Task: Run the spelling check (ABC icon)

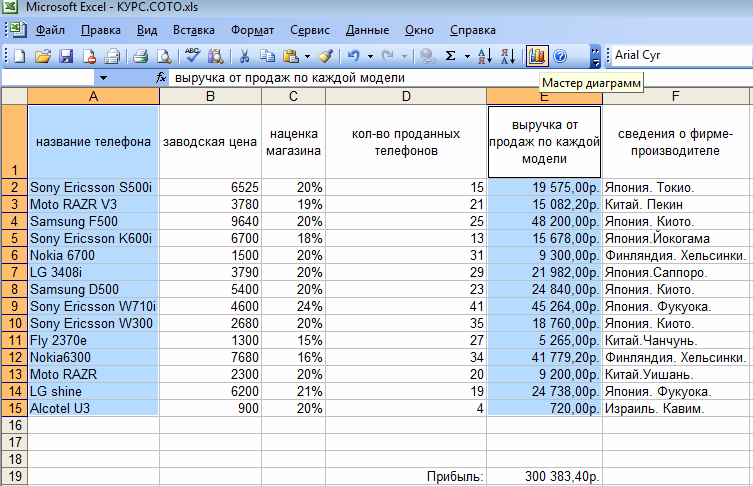Action: (192, 56)
